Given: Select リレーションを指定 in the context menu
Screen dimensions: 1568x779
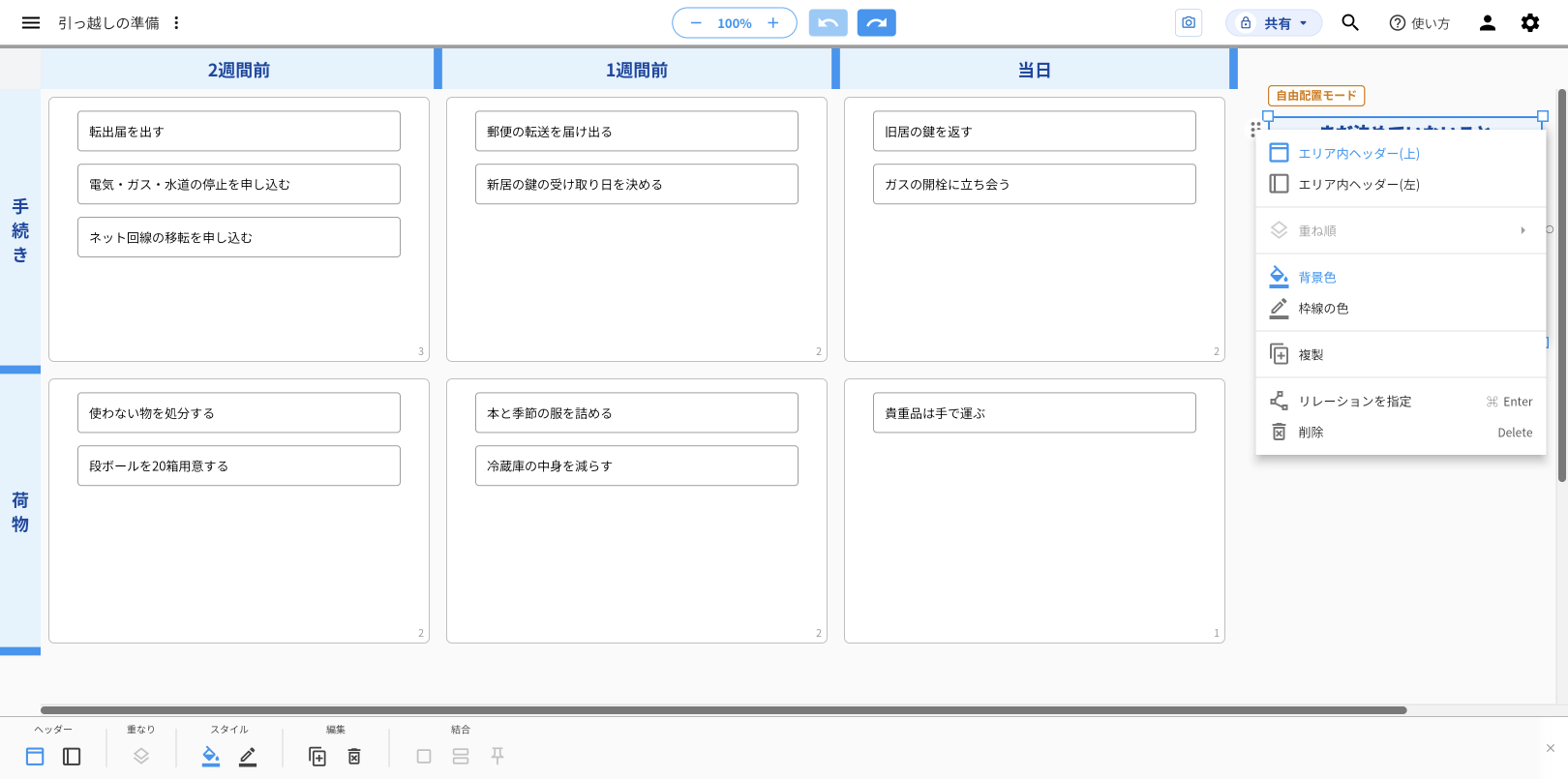Looking at the screenshot, I should (x=1401, y=401).
